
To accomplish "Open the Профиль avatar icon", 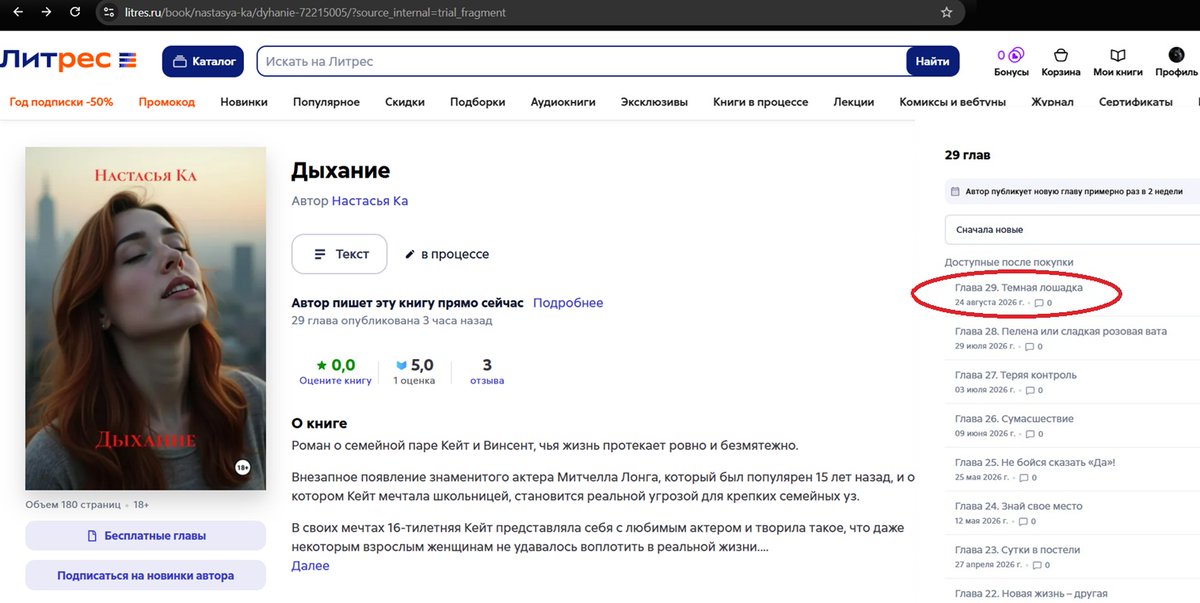I will coord(1177,62).
